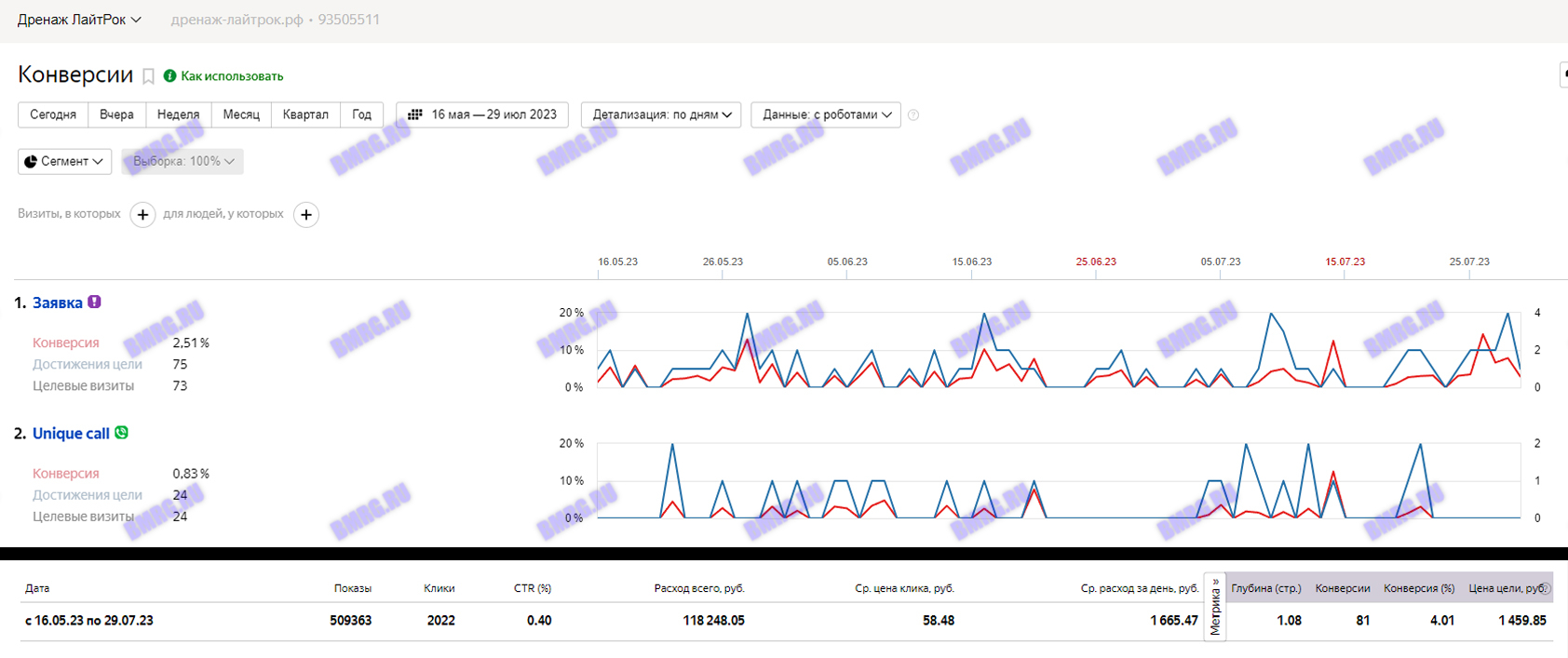Click the green info icon before Как использовать

click(x=169, y=76)
